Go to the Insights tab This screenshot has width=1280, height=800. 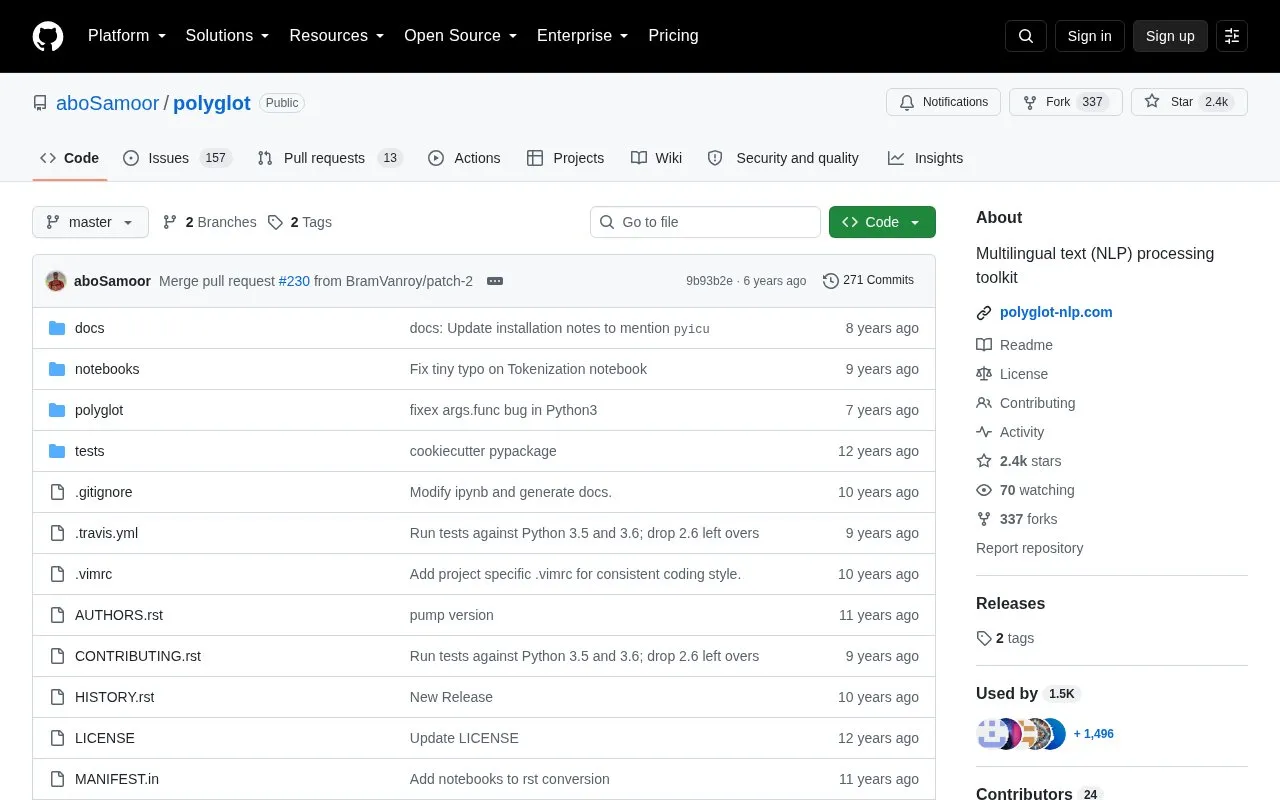click(x=925, y=158)
